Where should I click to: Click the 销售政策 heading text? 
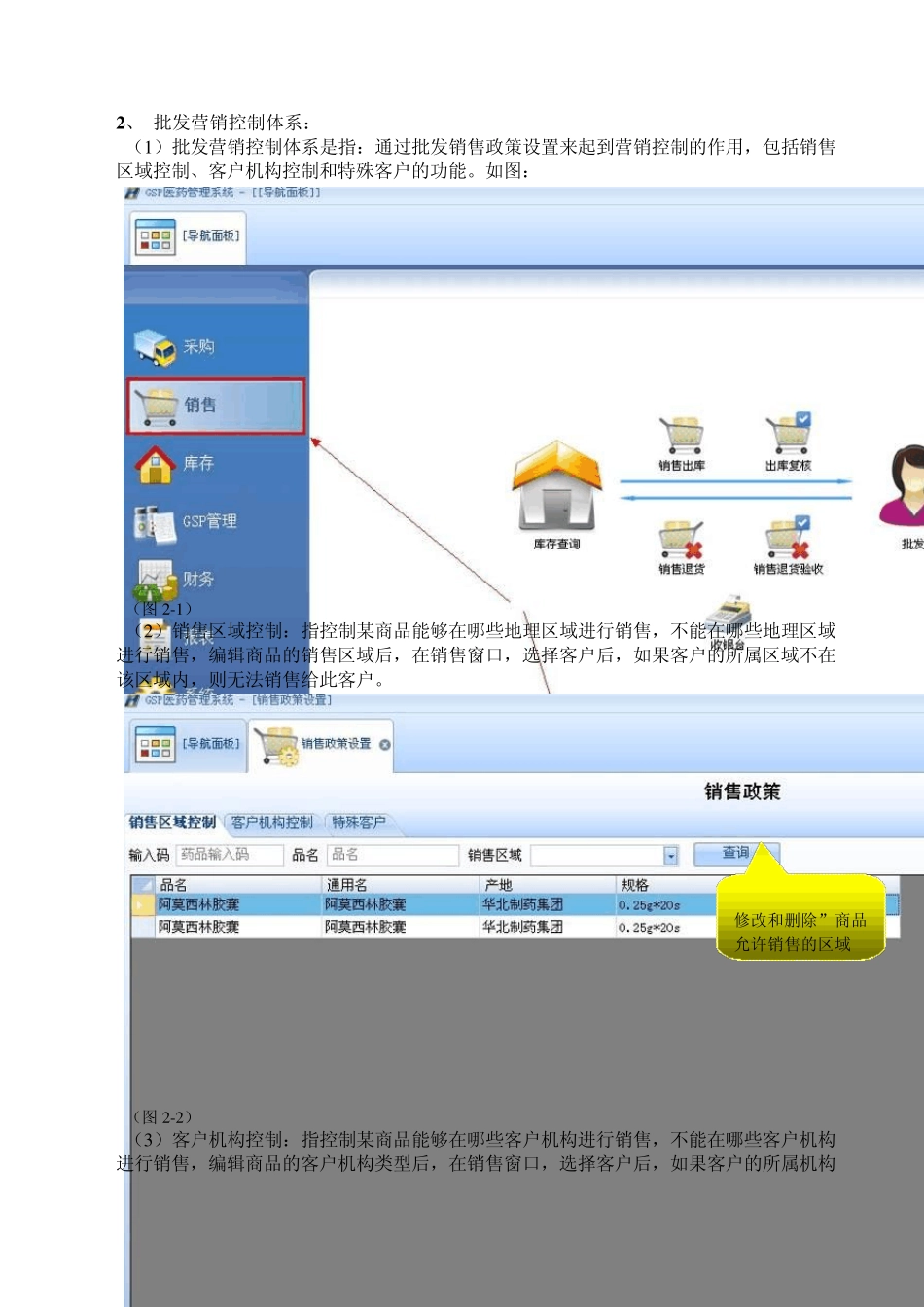(x=742, y=793)
